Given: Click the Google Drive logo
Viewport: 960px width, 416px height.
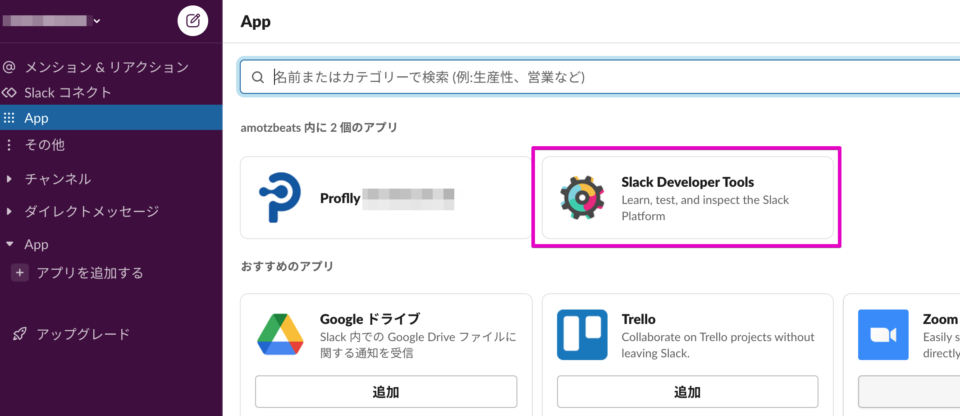Looking at the screenshot, I should tap(280, 334).
